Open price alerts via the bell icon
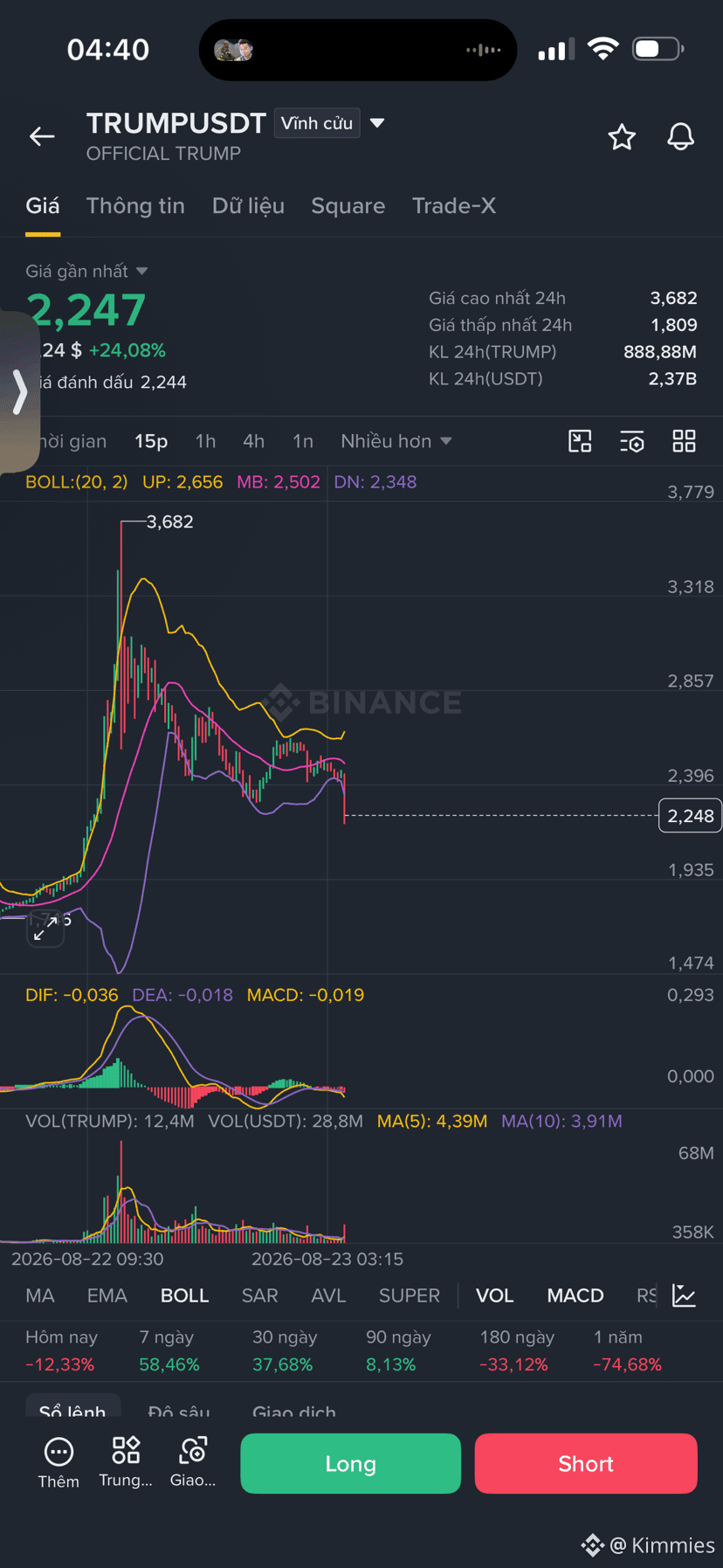The image size is (723, 1568). point(681,136)
